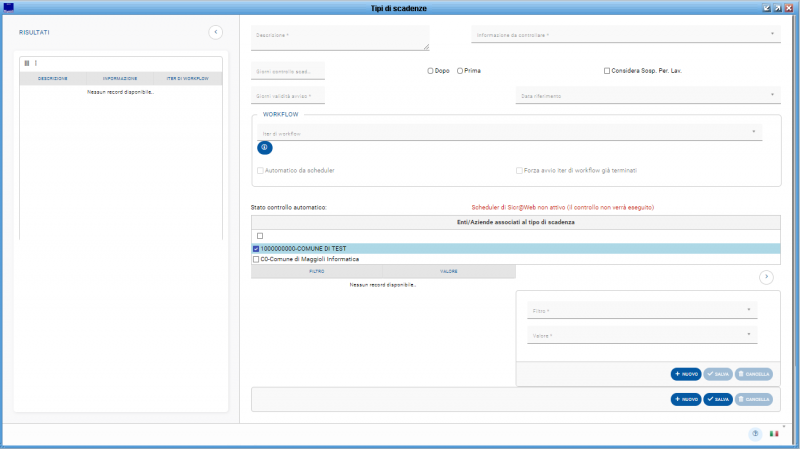Image resolution: width=800 pixels, height=449 pixels.
Task: Click the Iter di Workflow column header
Action: click(187, 78)
